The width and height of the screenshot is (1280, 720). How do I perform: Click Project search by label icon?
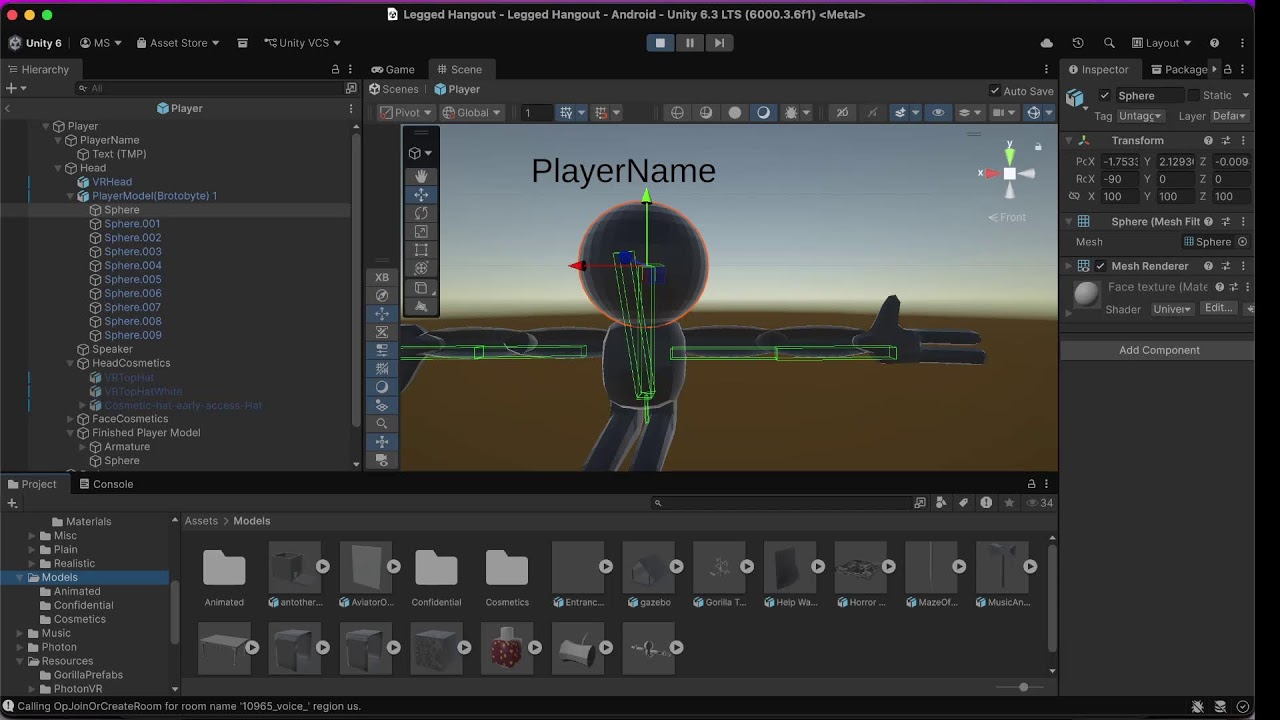tap(964, 503)
